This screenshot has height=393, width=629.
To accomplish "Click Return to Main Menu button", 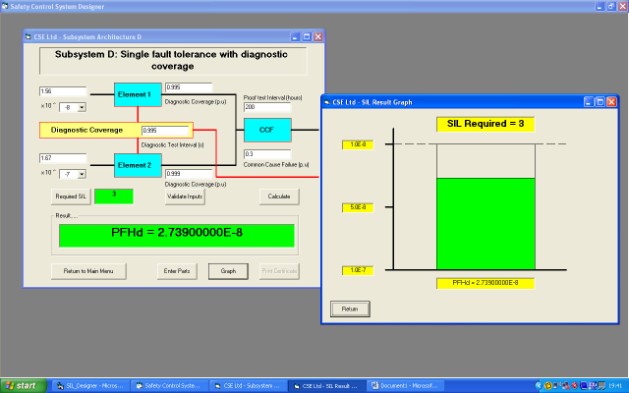I will [x=88, y=271].
